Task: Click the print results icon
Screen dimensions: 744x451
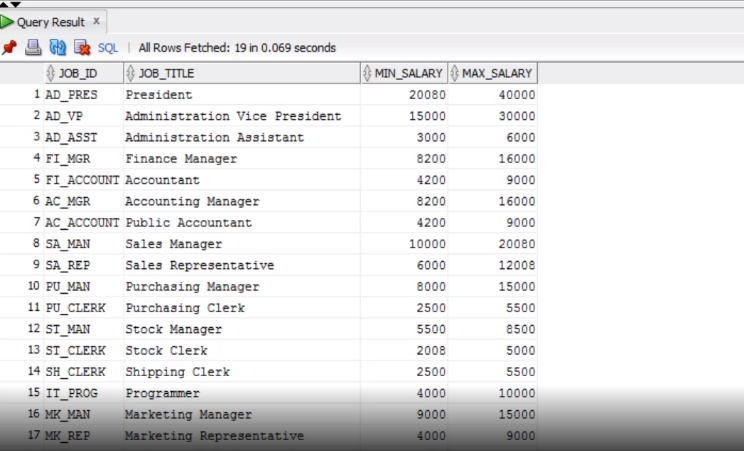Action: click(x=33, y=47)
